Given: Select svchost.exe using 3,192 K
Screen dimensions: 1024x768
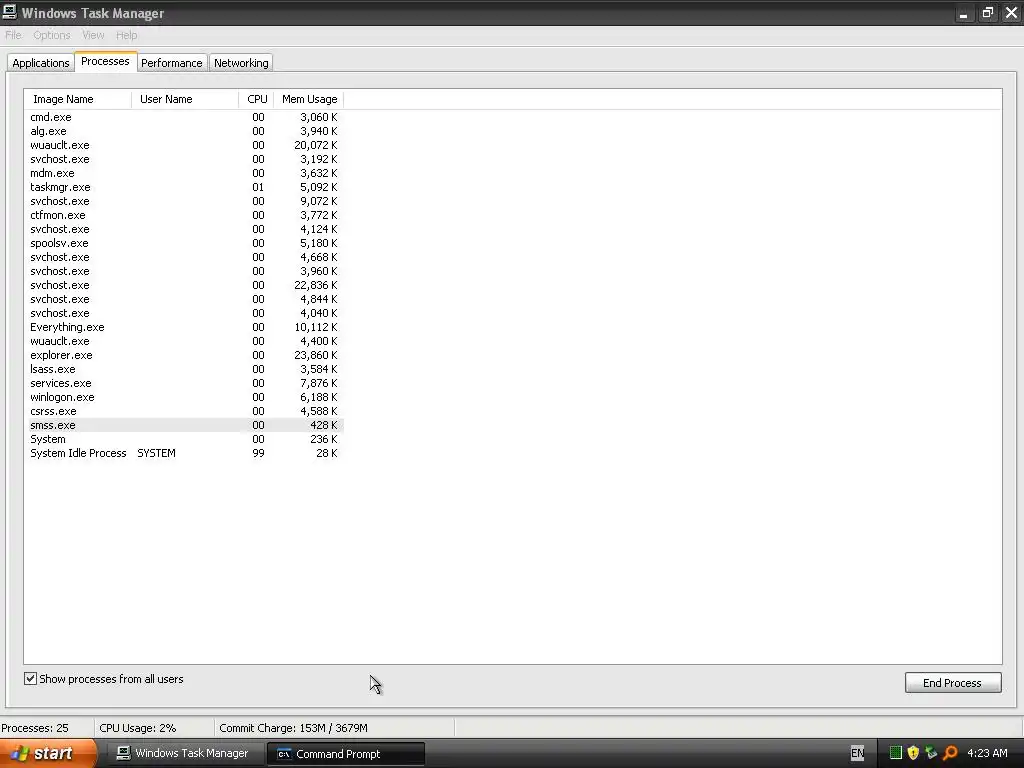Looking at the screenshot, I should click(x=184, y=159).
